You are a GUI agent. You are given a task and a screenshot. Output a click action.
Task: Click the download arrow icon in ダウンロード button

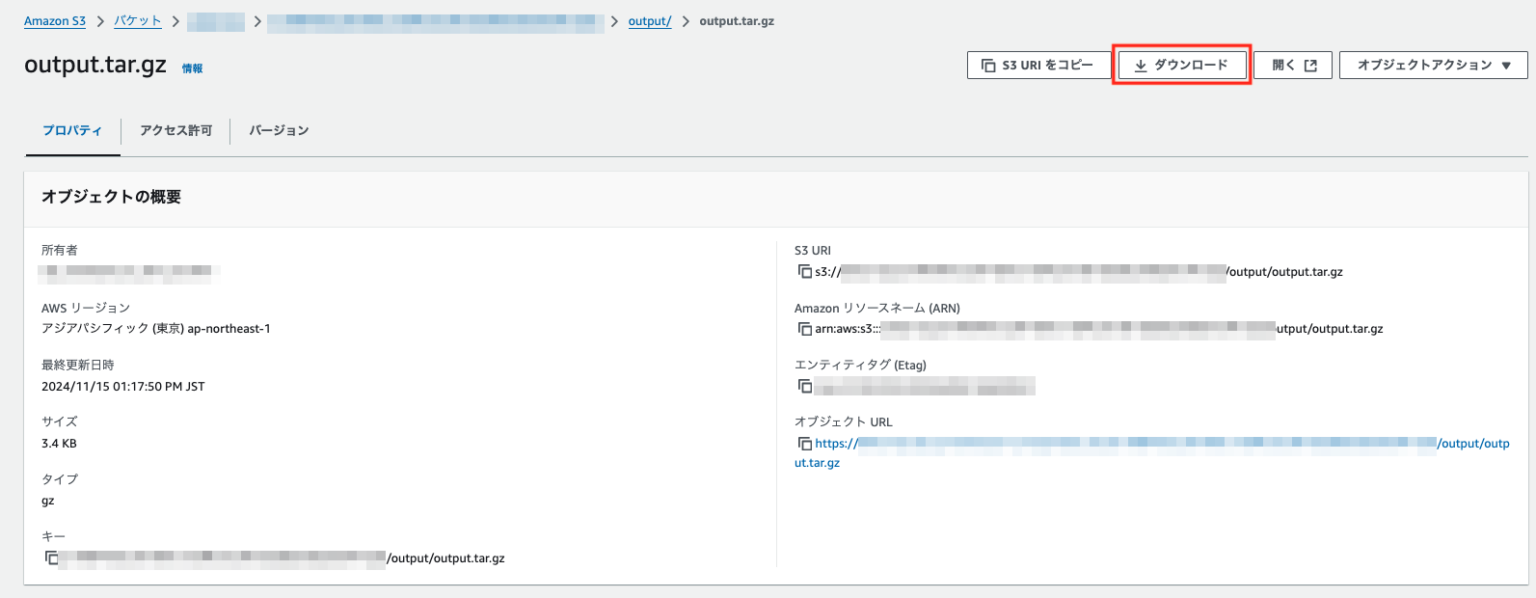(x=1140, y=64)
